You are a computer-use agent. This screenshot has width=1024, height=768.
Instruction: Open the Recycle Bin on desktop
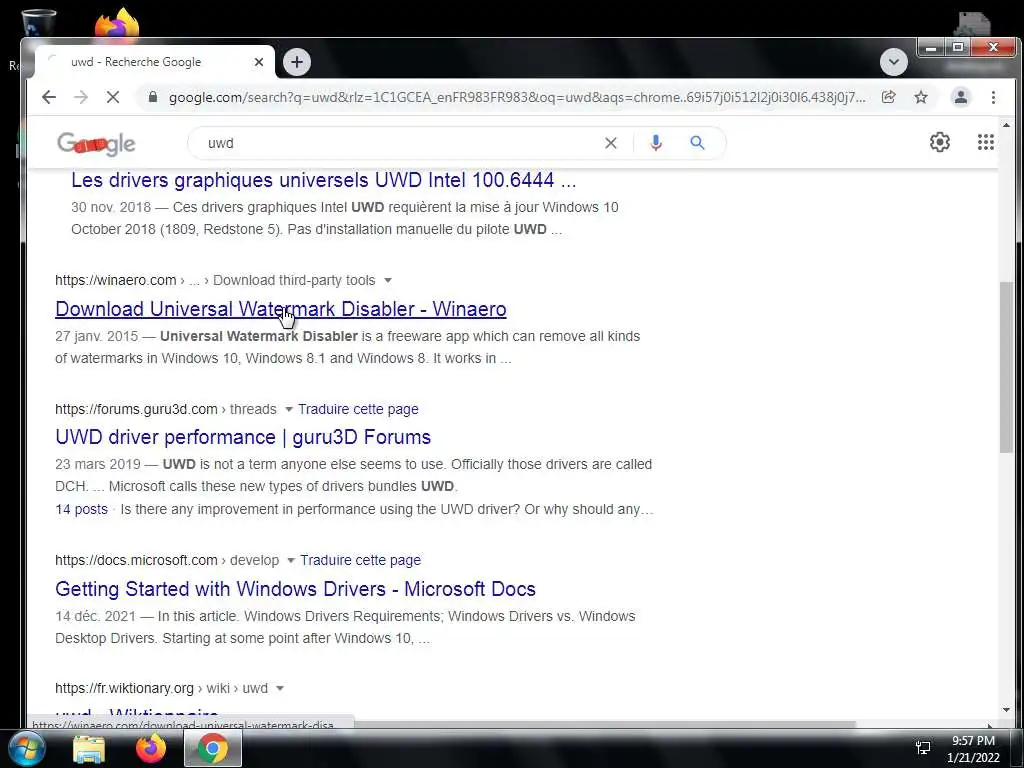click(38, 22)
